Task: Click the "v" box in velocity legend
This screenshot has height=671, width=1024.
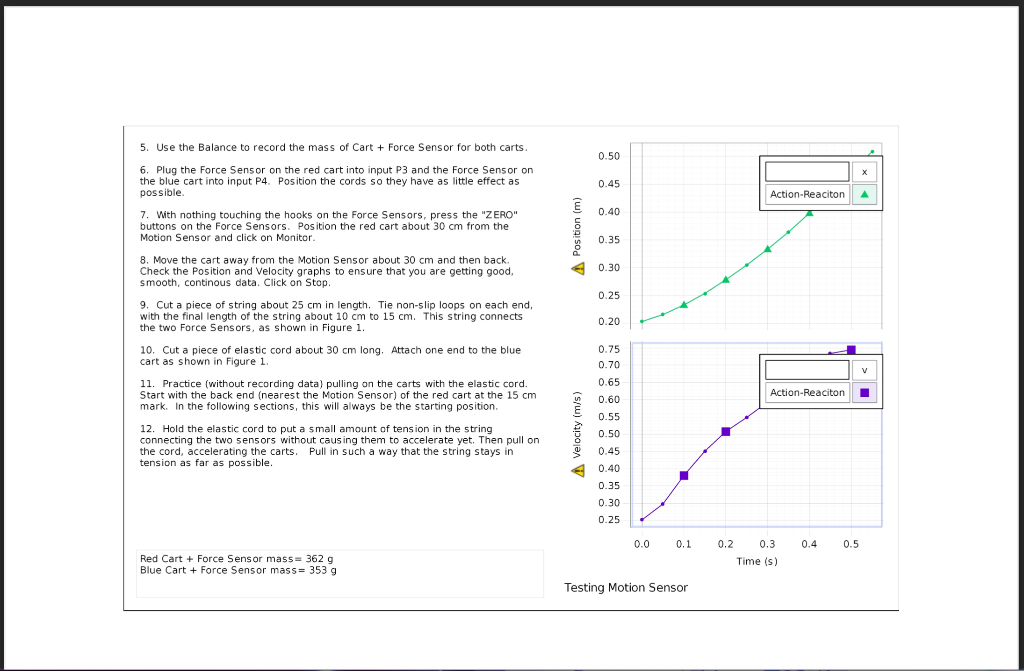Action: 865,370
